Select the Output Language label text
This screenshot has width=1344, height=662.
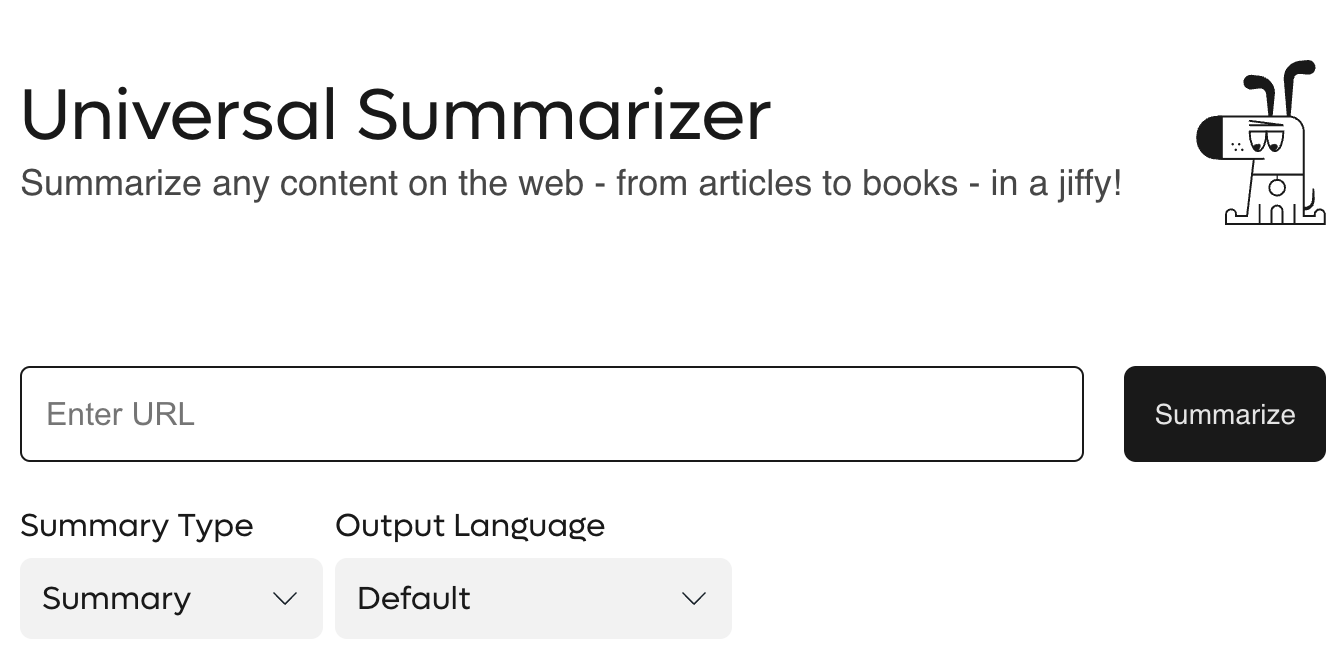tap(470, 525)
